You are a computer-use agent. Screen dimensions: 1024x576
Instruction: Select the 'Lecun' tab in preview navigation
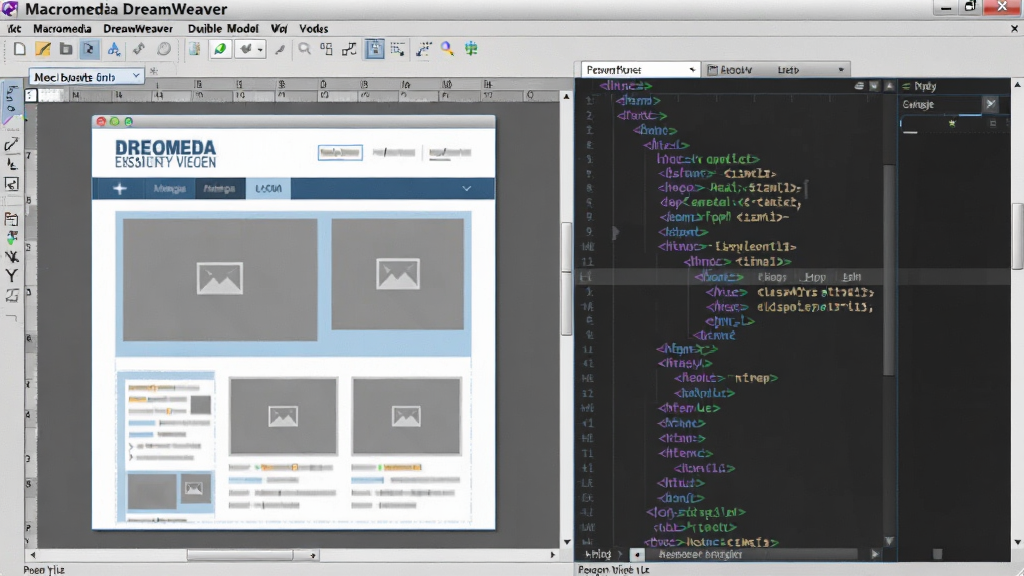click(x=268, y=188)
